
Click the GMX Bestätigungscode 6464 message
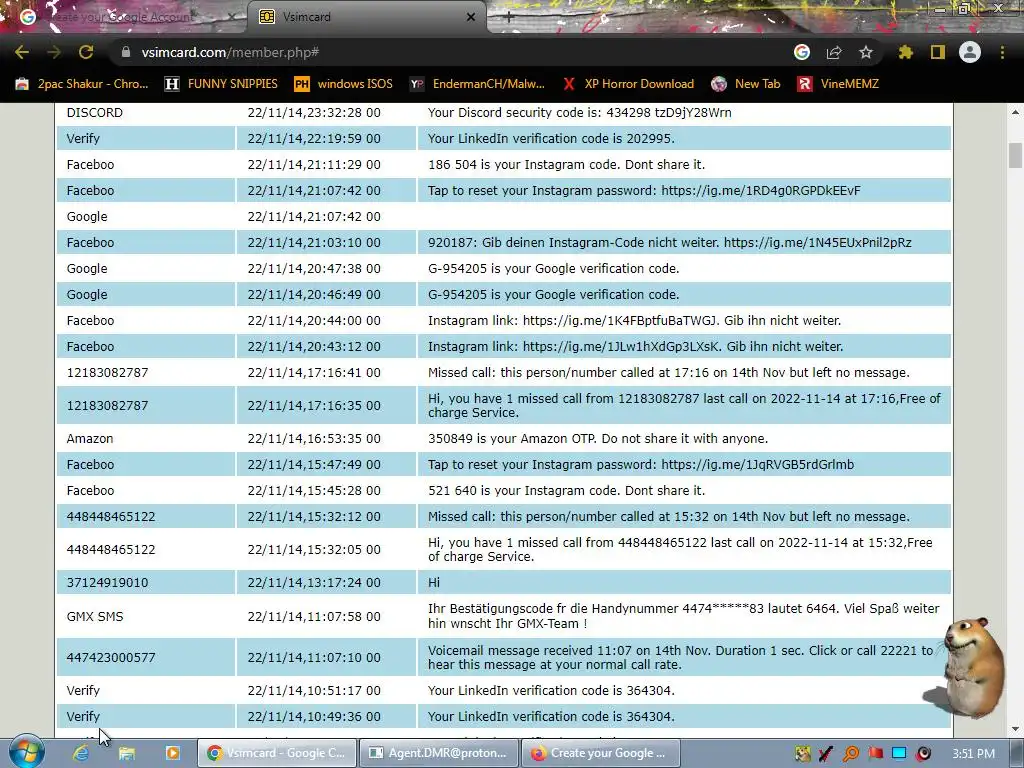(x=684, y=616)
